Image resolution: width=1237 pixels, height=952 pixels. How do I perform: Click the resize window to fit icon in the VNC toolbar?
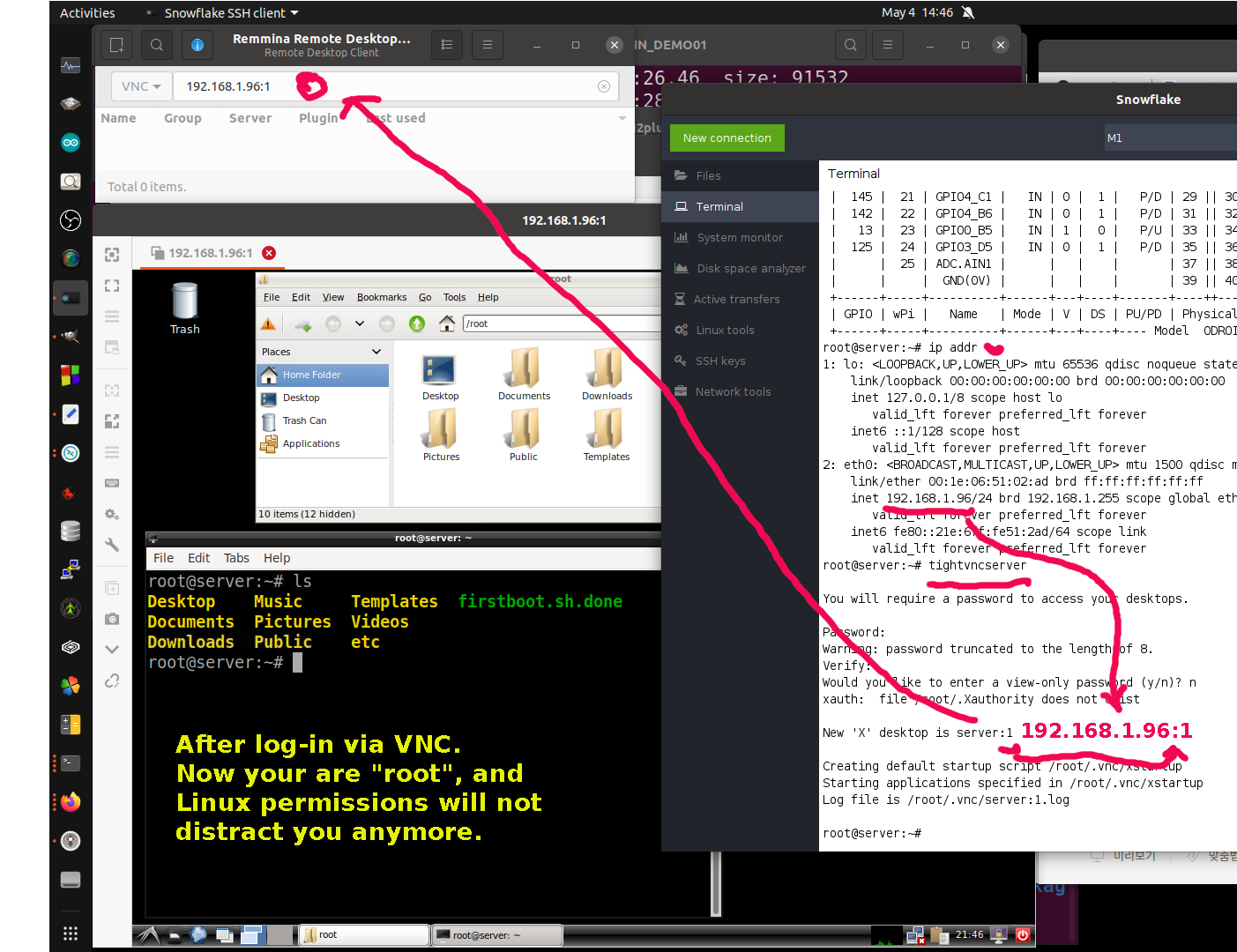point(112,255)
